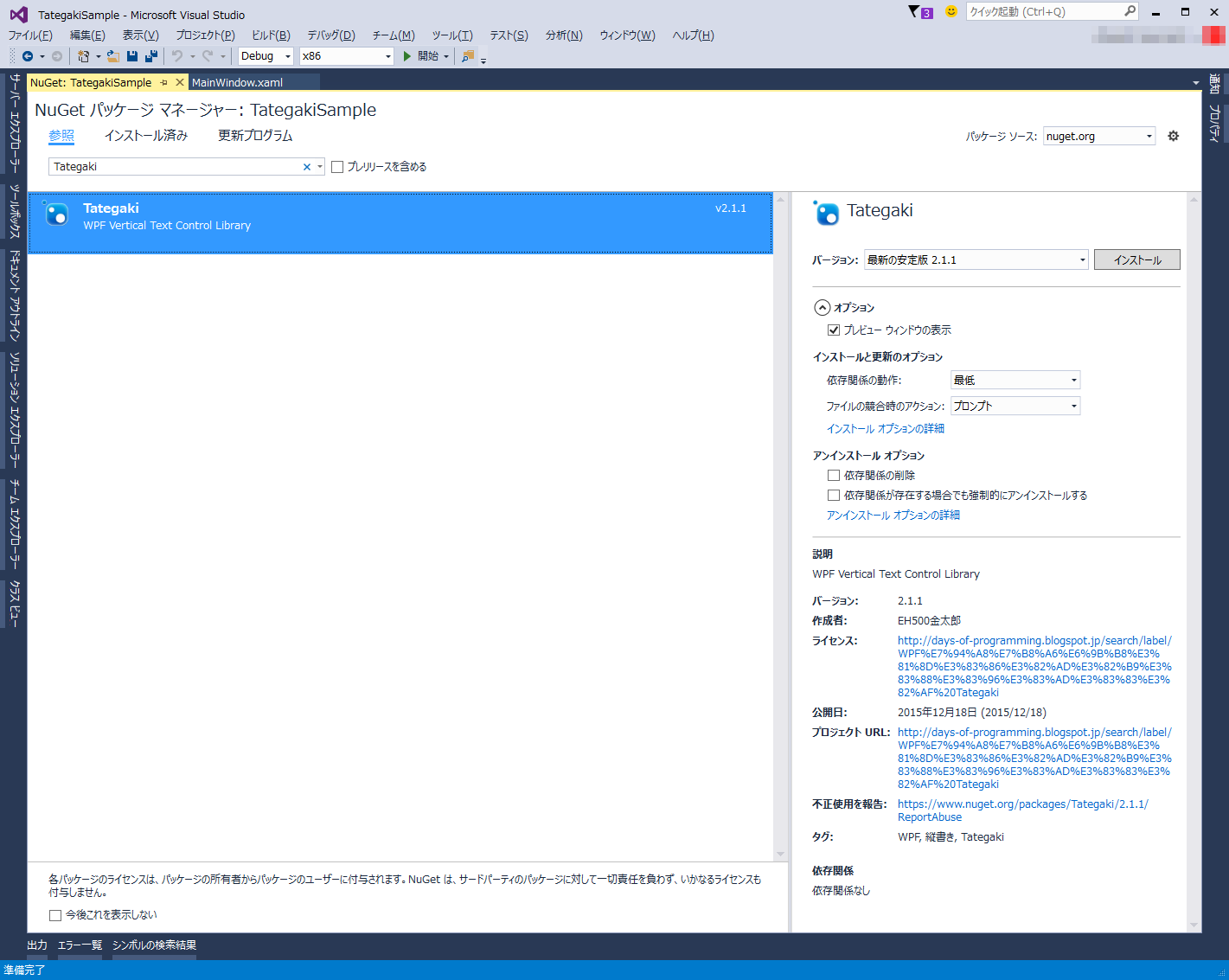Open the uninstall options details link
1229x980 pixels.
[893, 516]
